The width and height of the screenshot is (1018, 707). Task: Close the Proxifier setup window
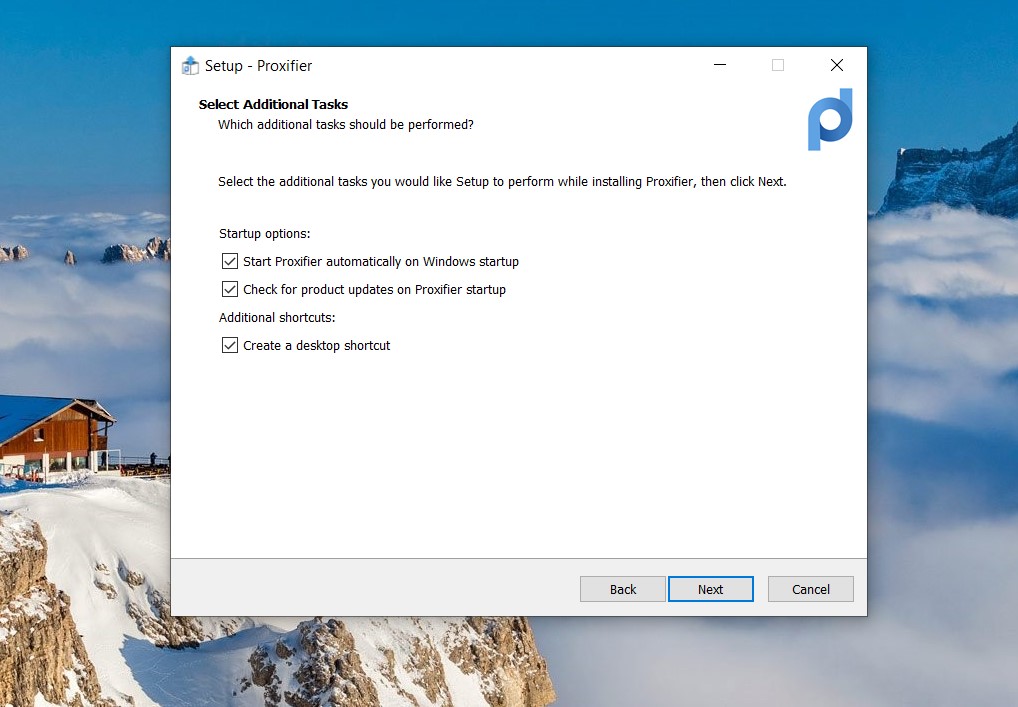837,66
